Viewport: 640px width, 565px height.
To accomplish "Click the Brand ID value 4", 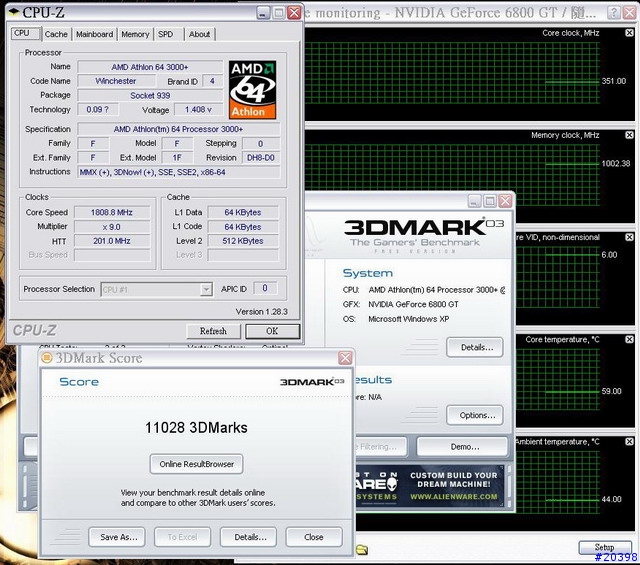I will click(212, 81).
